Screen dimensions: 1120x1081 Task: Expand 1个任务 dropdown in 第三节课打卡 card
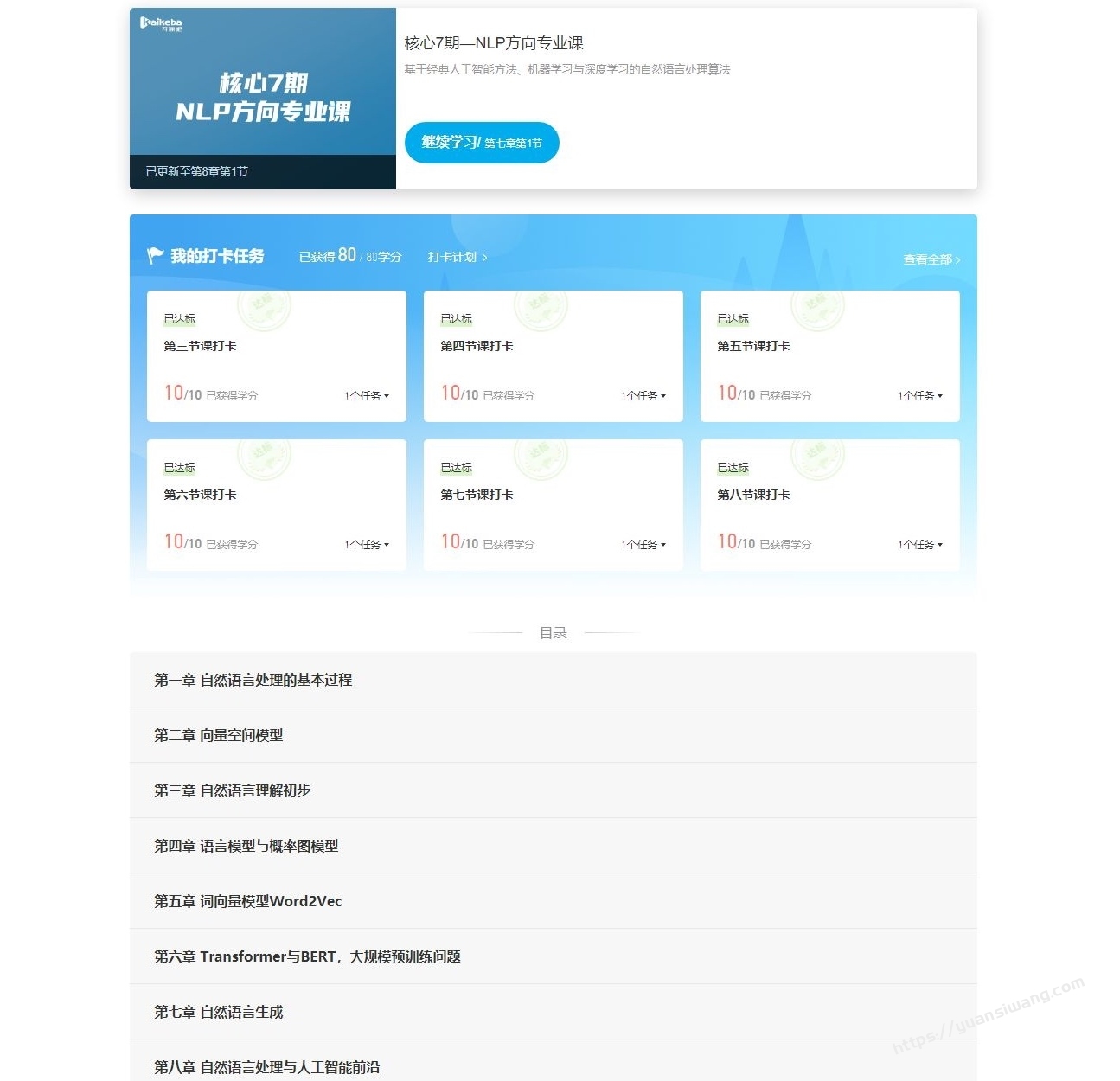pos(367,395)
